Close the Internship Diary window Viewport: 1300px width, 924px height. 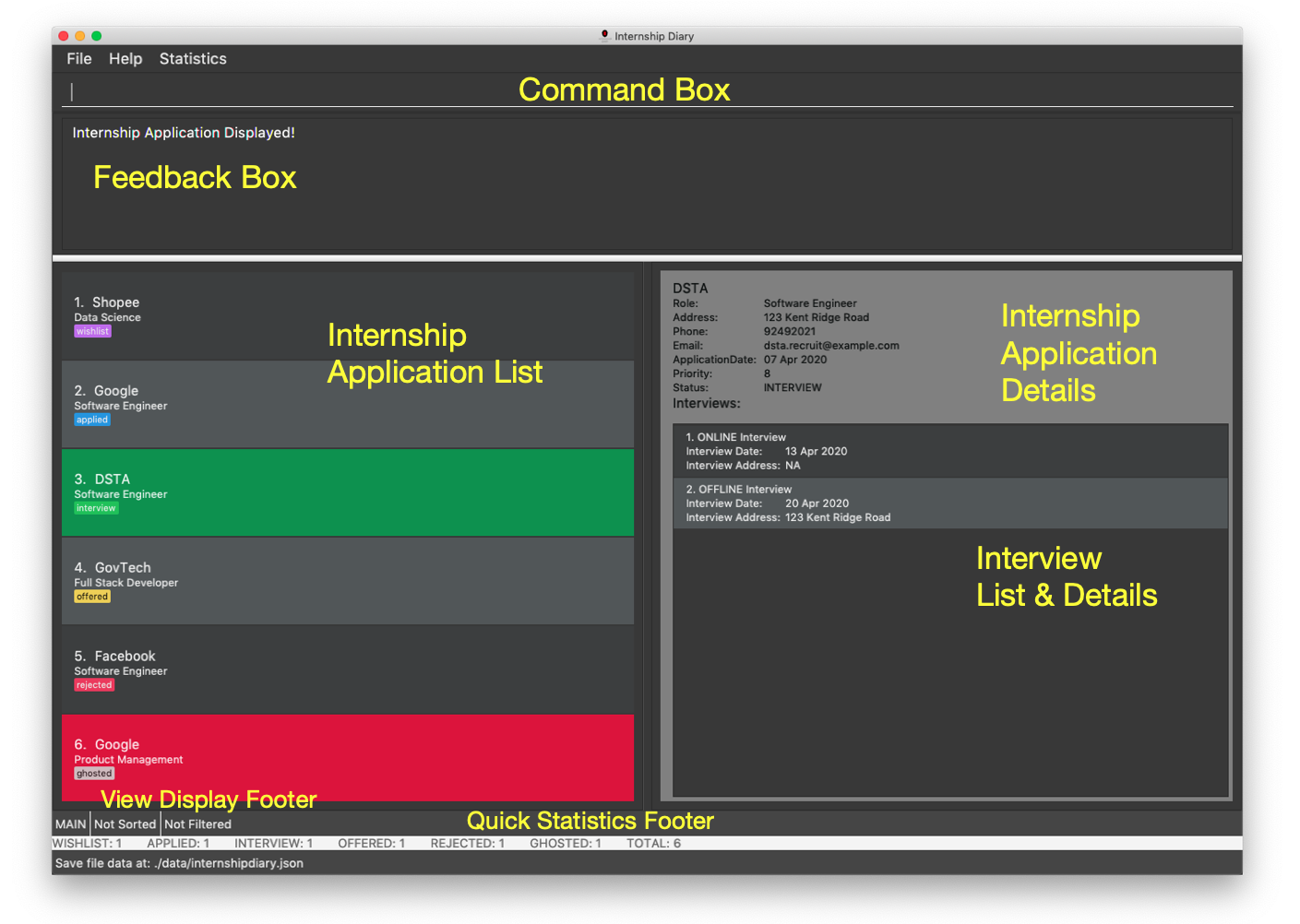pyautogui.click(x=64, y=36)
